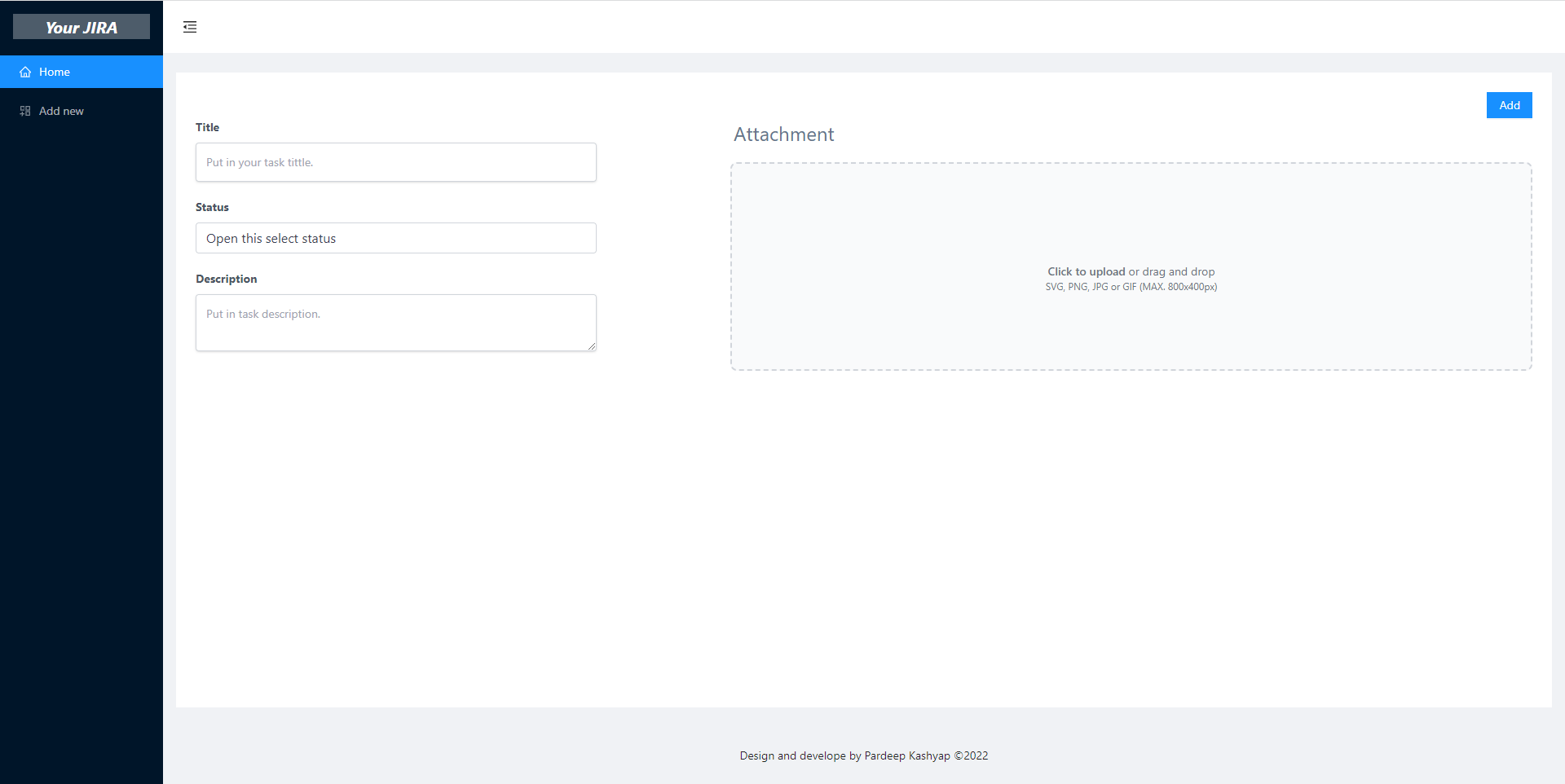Click the attachment drag and drop zone
The width and height of the screenshot is (1565, 784).
click(x=1131, y=266)
